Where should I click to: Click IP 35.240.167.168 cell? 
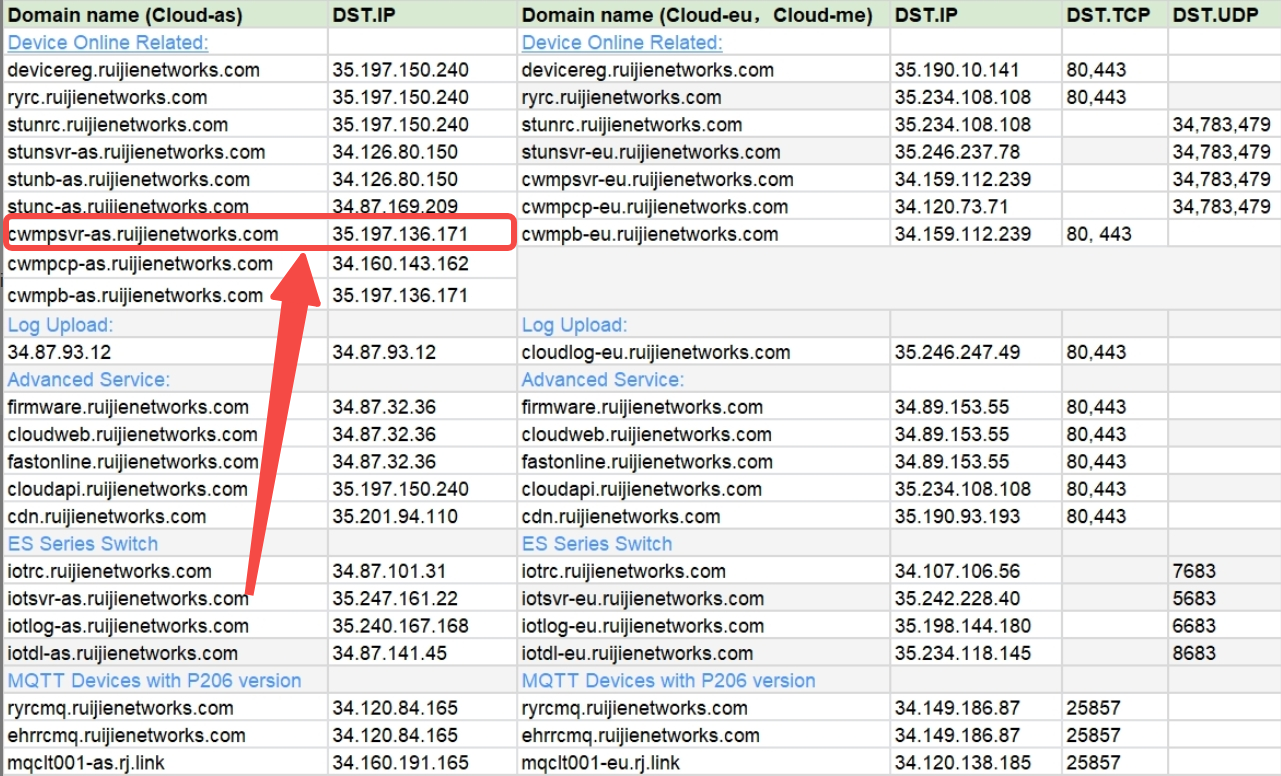point(422,626)
